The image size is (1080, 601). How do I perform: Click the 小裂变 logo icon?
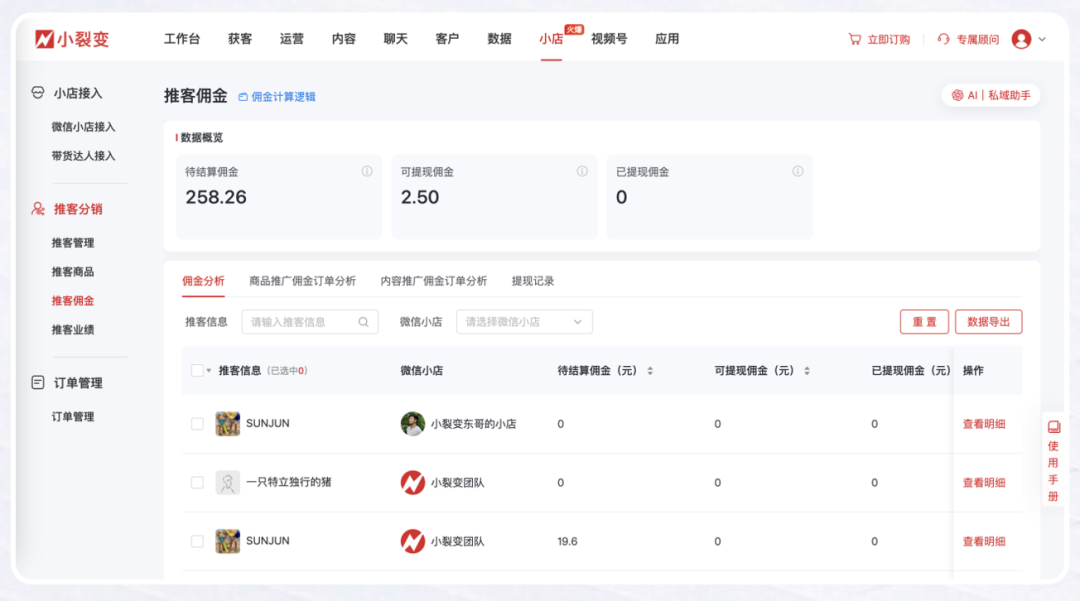point(45,39)
